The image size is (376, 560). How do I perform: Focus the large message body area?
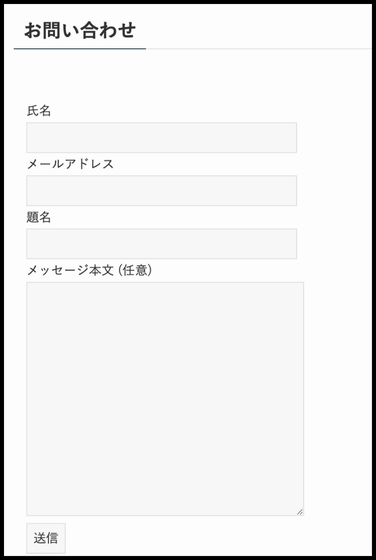(165, 399)
